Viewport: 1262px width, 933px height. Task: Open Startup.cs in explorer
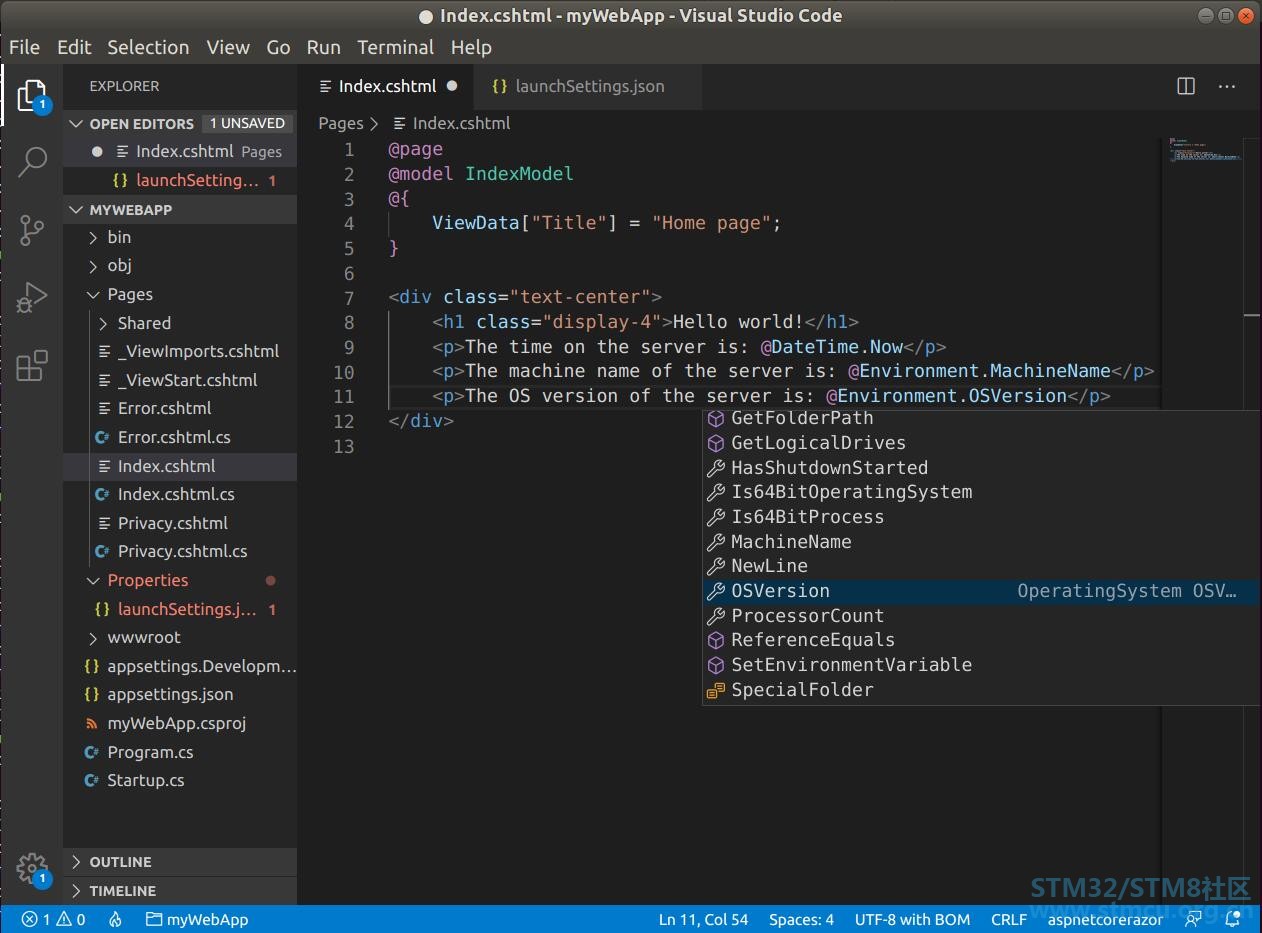click(x=180, y=780)
